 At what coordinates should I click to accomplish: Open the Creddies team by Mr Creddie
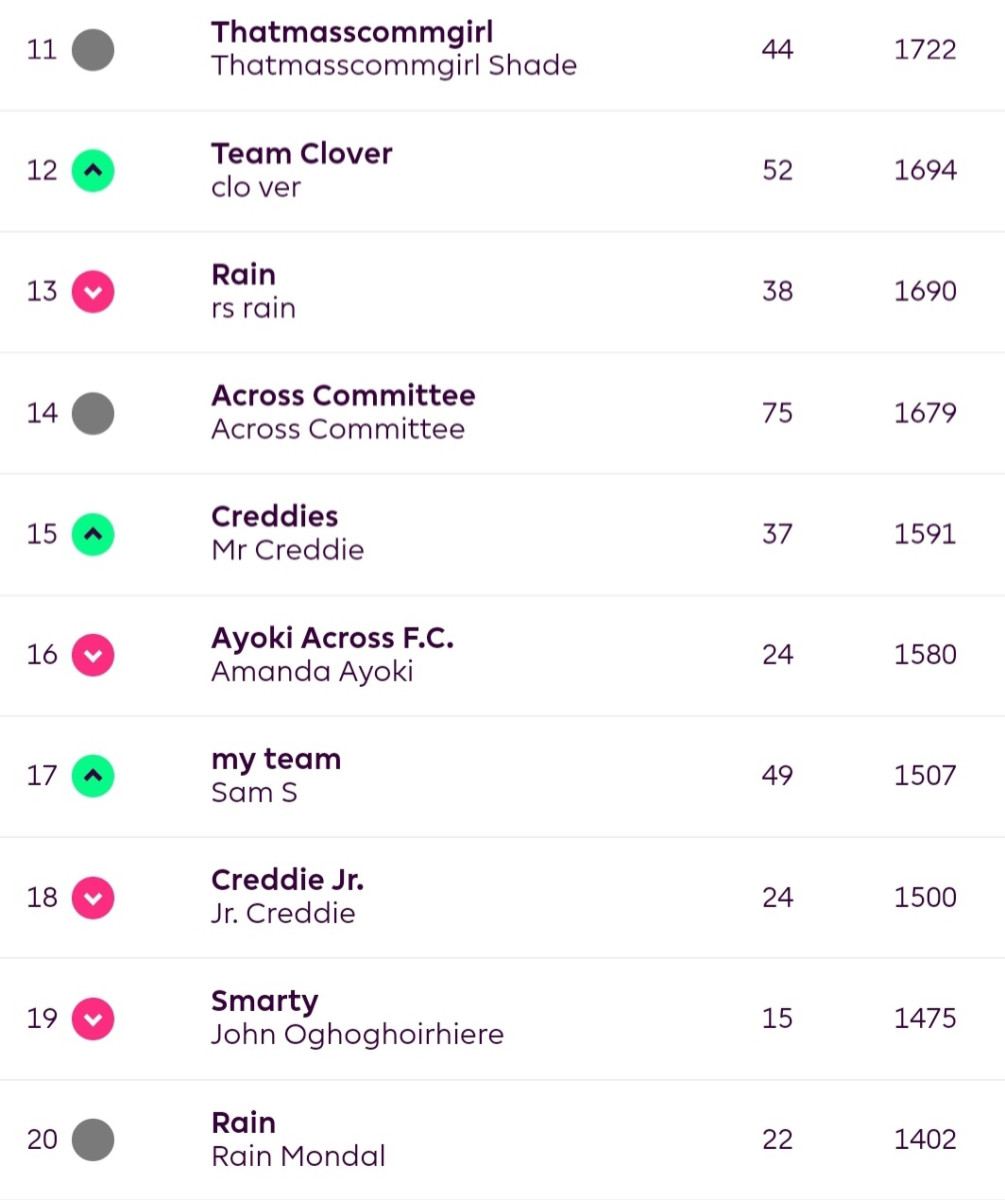pyautogui.click(x=275, y=516)
